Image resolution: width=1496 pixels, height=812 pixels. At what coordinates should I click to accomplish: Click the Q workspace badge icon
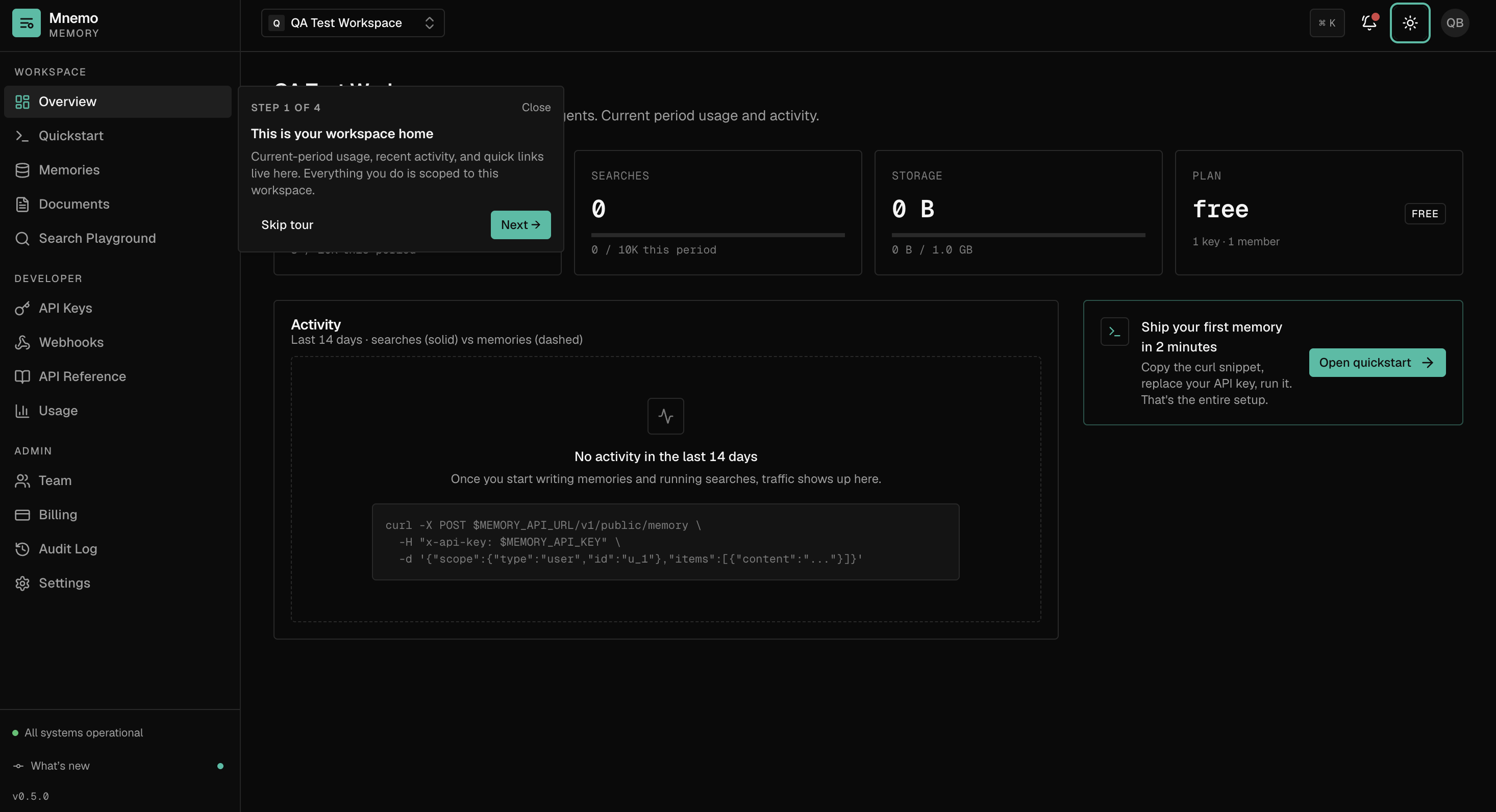(277, 23)
